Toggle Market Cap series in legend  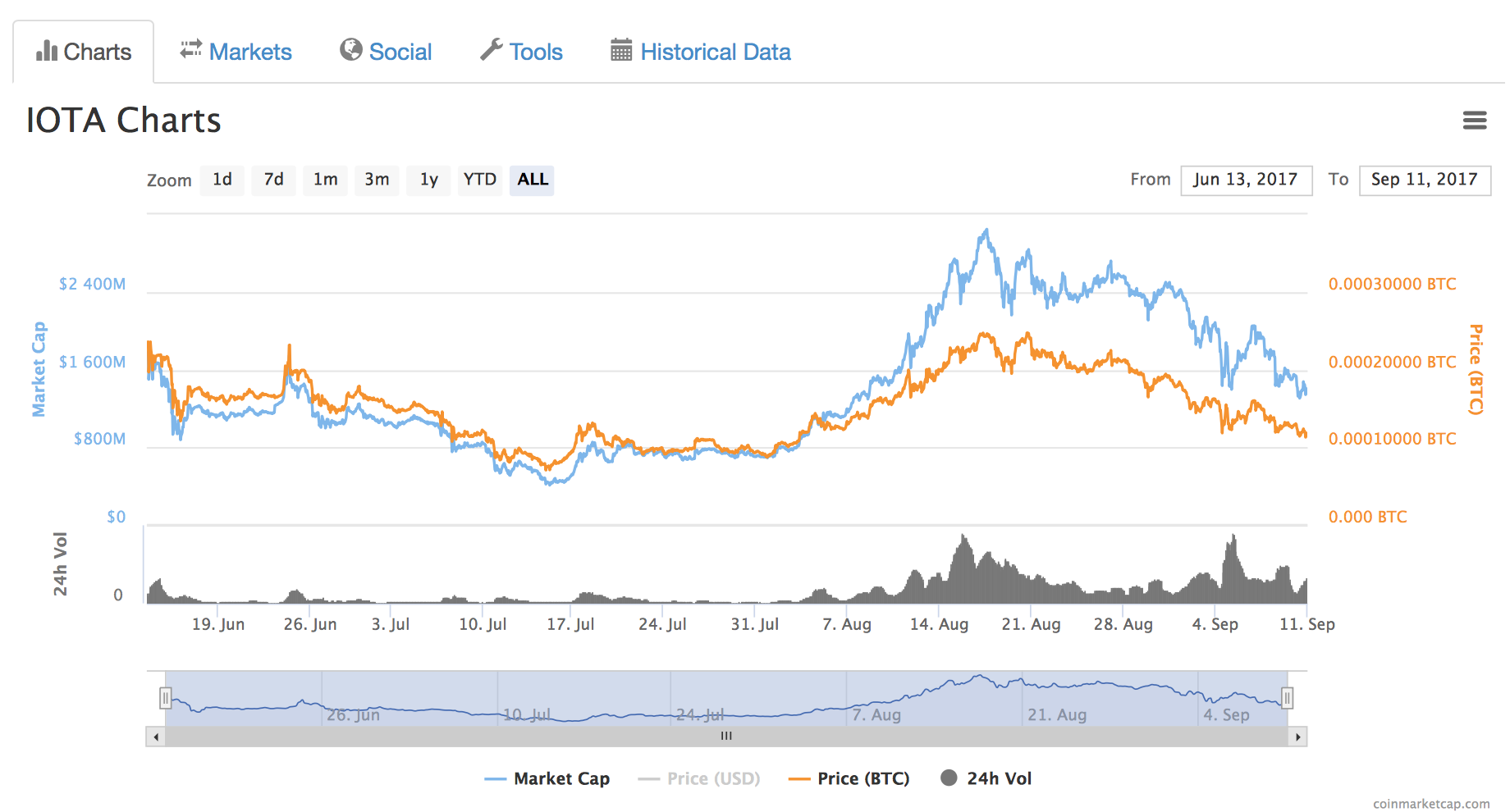point(547,778)
